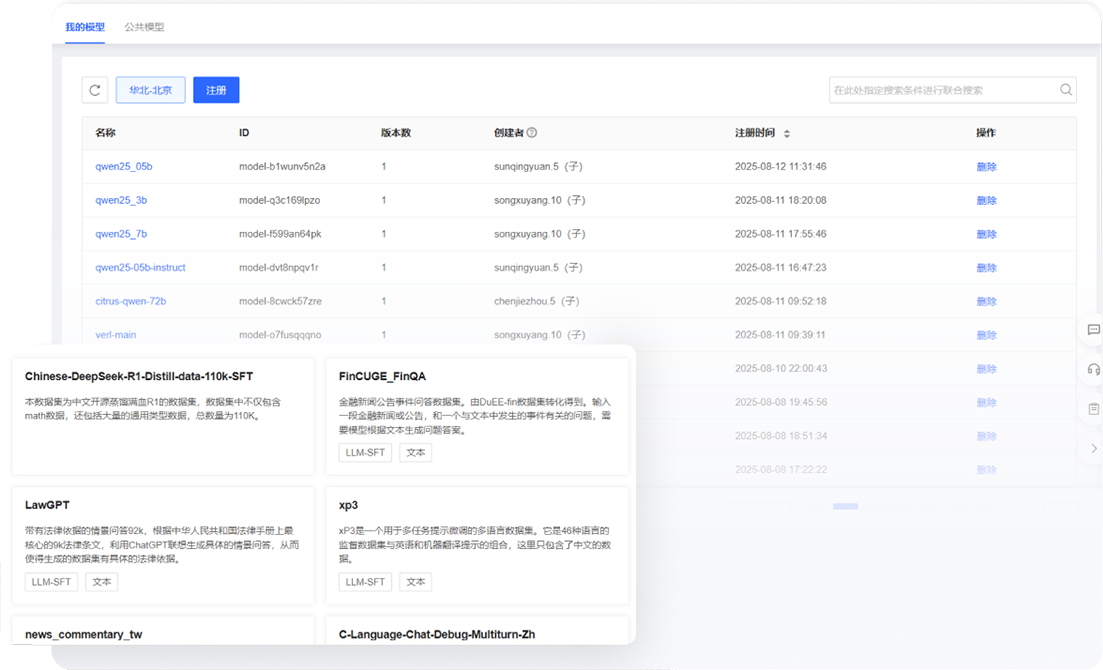
Task: Expand the collapsed panel via right-edge chevron
Action: coord(1092,448)
